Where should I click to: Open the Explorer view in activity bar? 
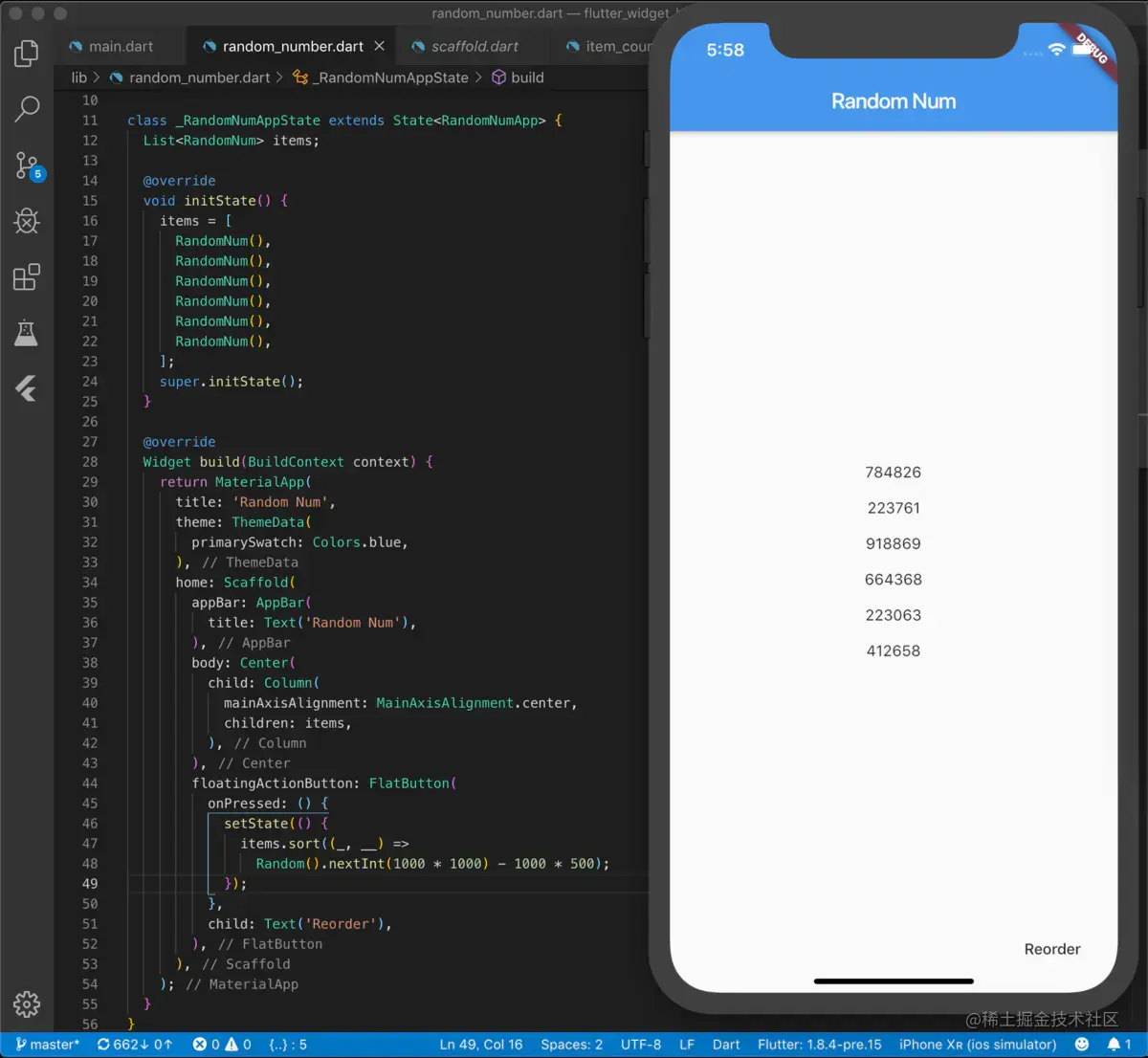click(27, 54)
